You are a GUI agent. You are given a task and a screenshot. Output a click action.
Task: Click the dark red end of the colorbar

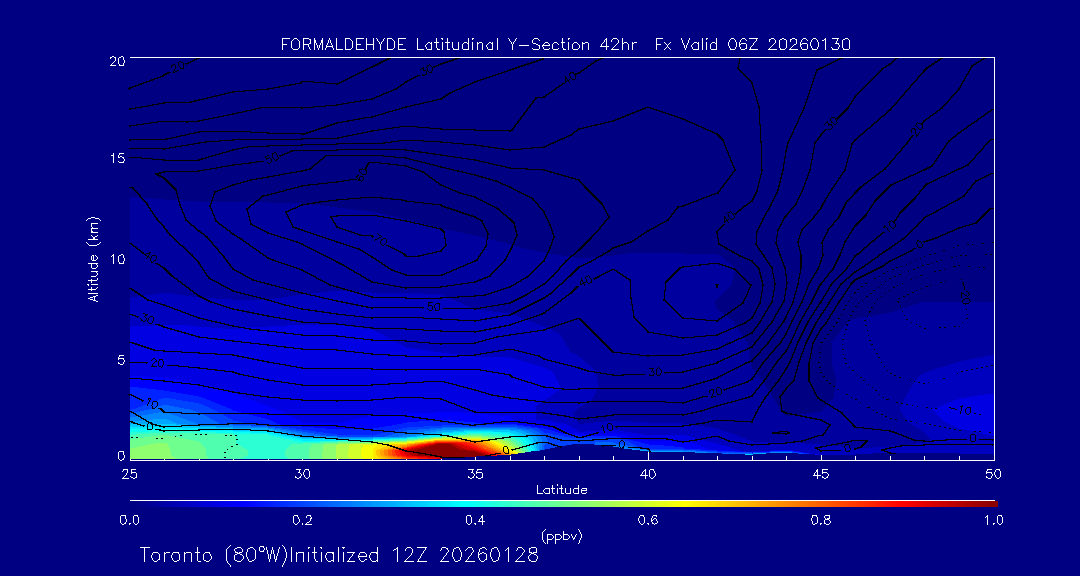(x=985, y=503)
